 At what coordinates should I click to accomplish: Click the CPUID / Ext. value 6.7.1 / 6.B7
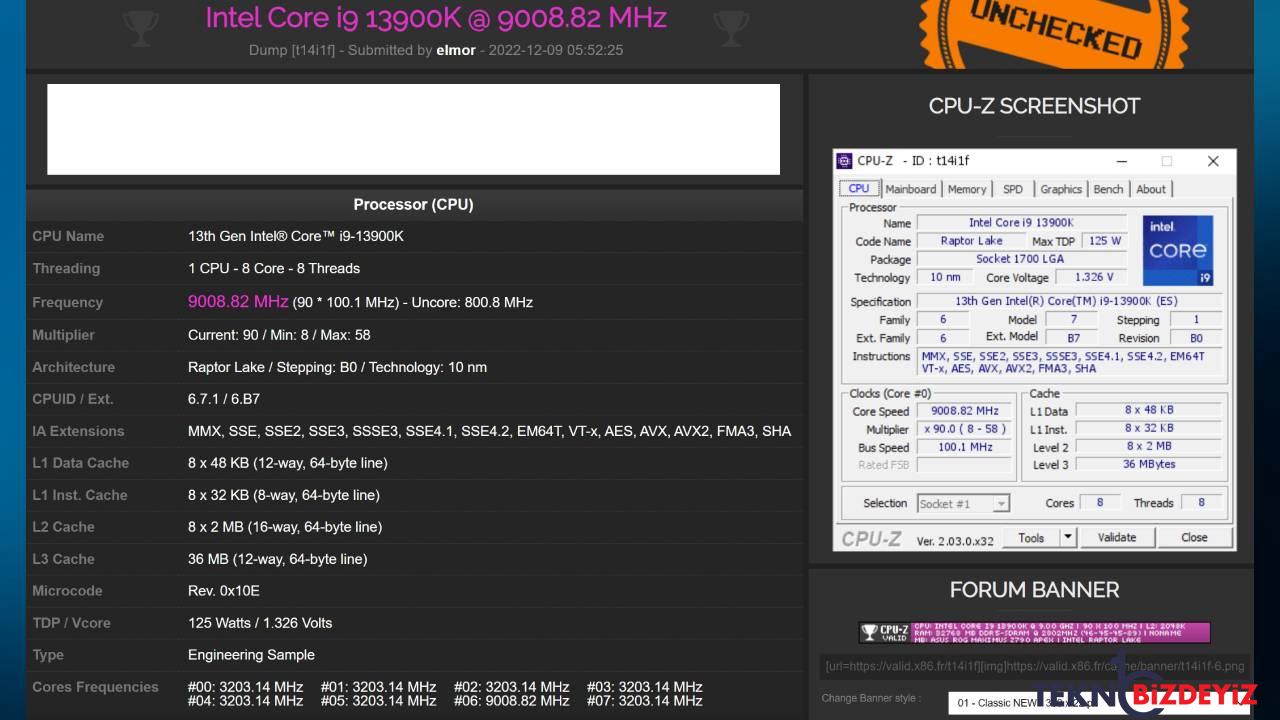click(x=224, y=399)
